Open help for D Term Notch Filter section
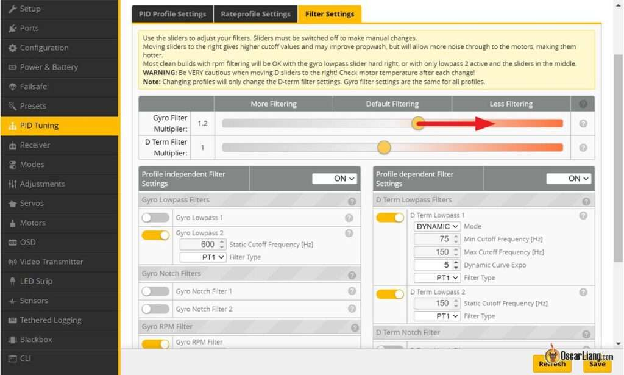Image resolution: width=624 pixels, height=375 pixels. [586, 334]
